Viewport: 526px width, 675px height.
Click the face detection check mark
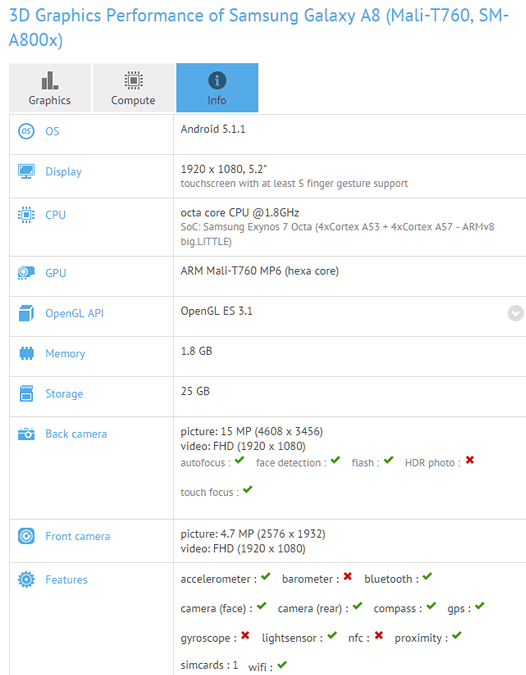[x=335, y=460]
